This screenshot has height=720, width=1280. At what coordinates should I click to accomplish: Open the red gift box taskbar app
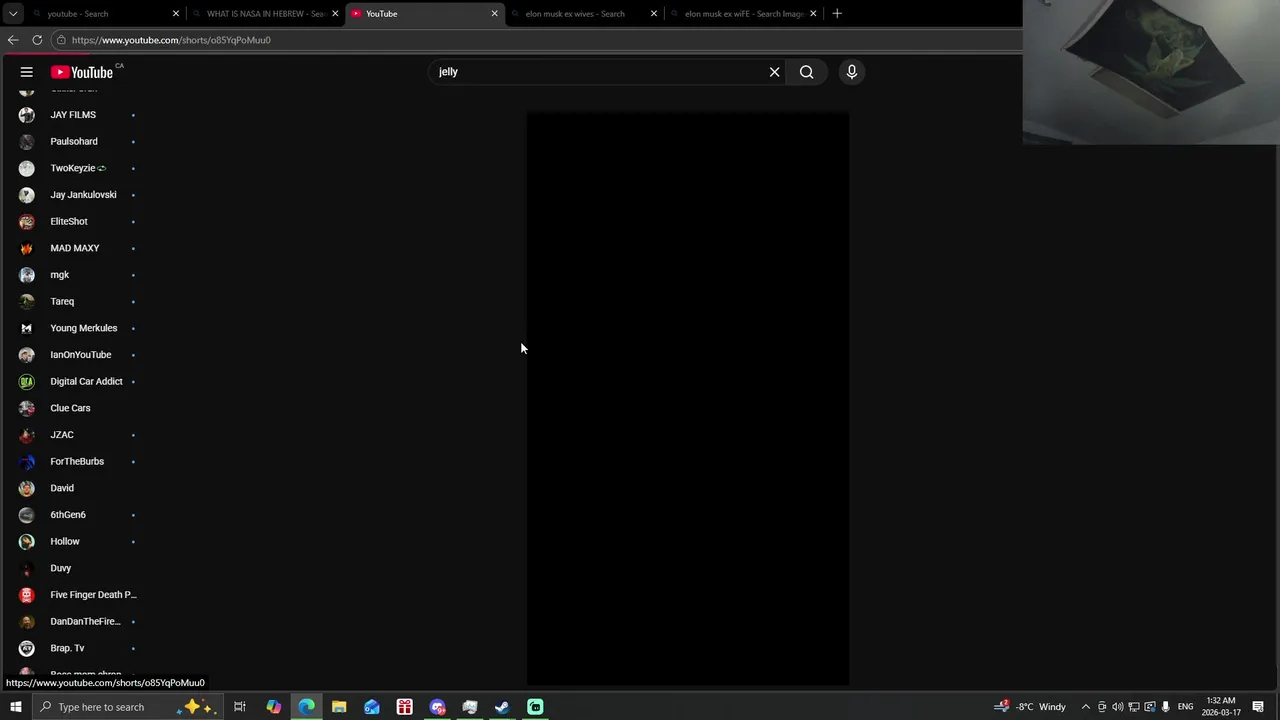(x=405, y=707)
